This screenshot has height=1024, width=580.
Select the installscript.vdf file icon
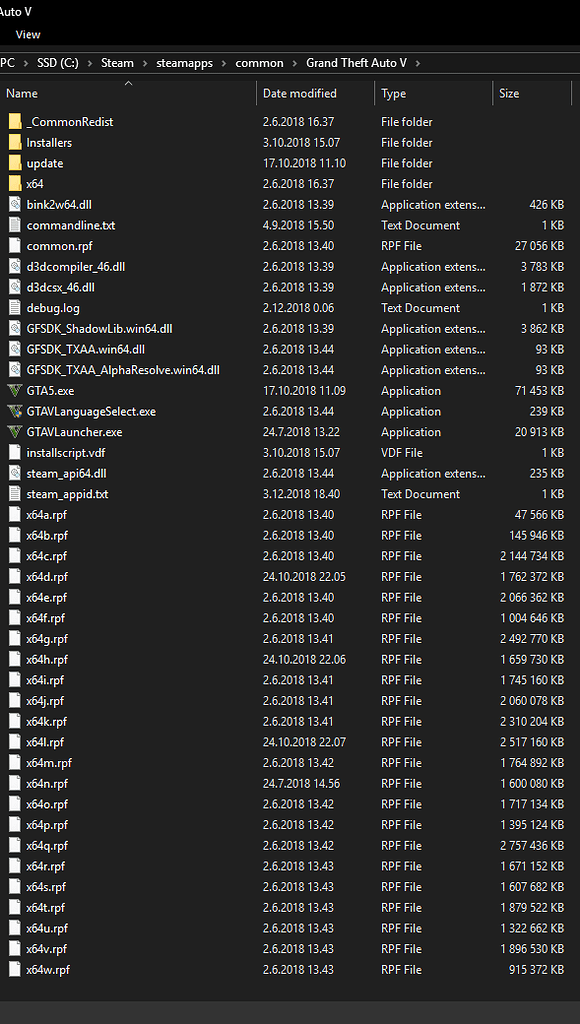tap(14, 452)
